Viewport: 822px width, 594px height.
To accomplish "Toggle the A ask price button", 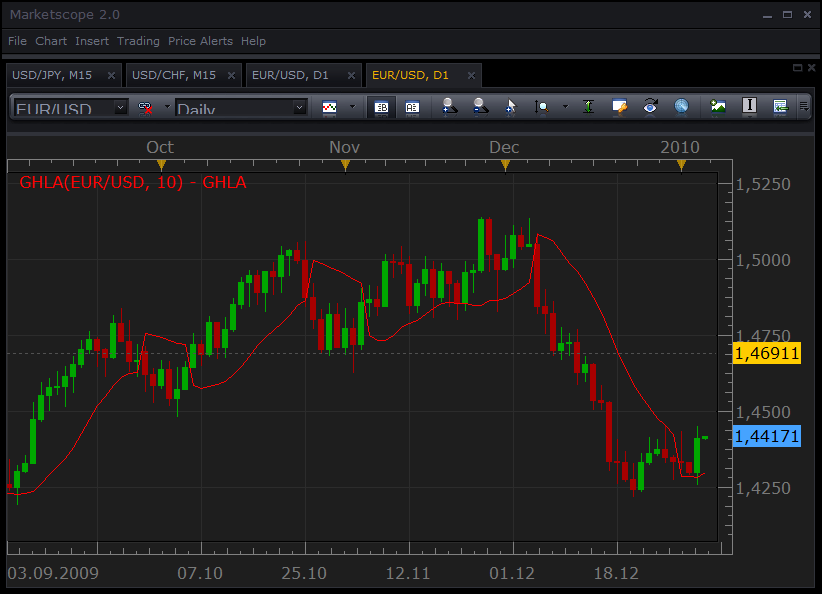I will click(412, 107).
